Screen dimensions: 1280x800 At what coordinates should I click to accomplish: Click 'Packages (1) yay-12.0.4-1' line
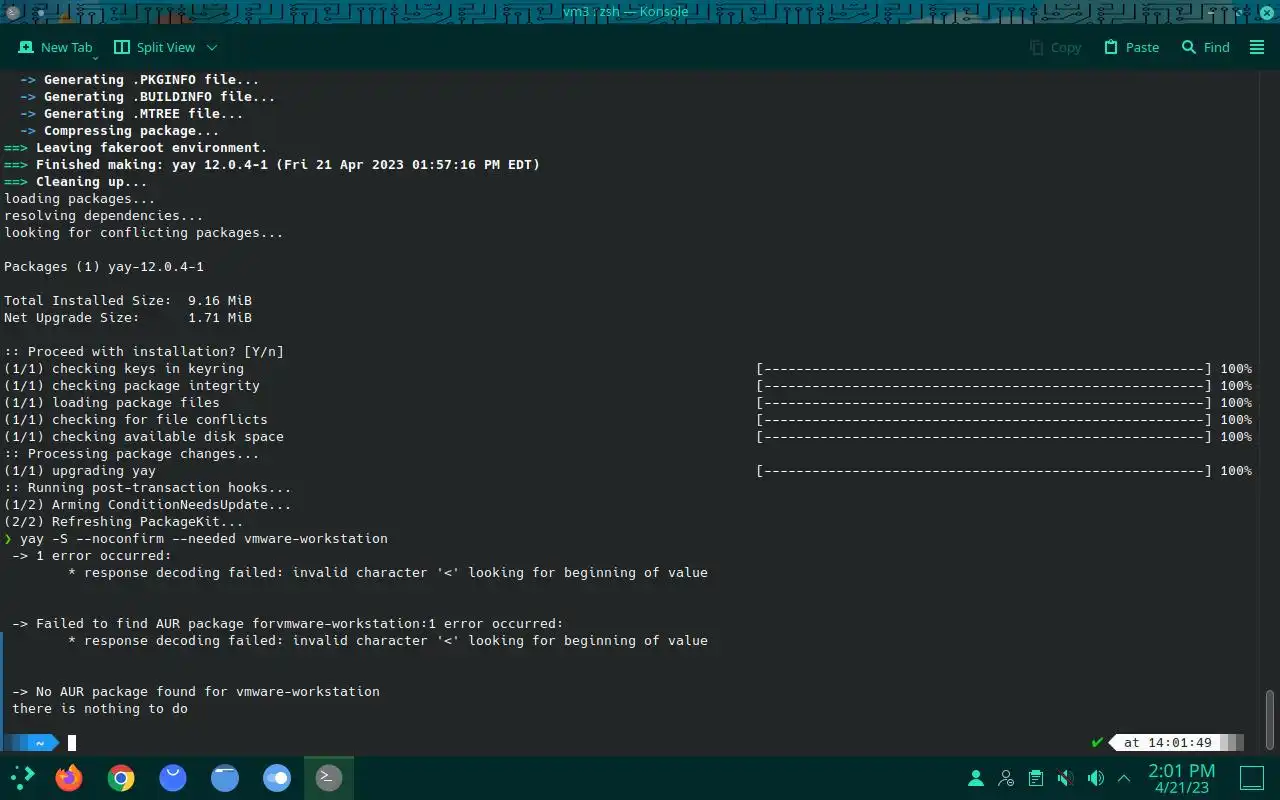[x=104, y=267]
